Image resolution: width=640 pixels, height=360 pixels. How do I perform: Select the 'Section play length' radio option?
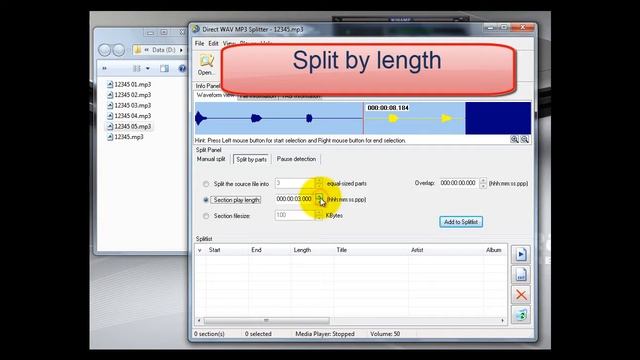[206, 200]
